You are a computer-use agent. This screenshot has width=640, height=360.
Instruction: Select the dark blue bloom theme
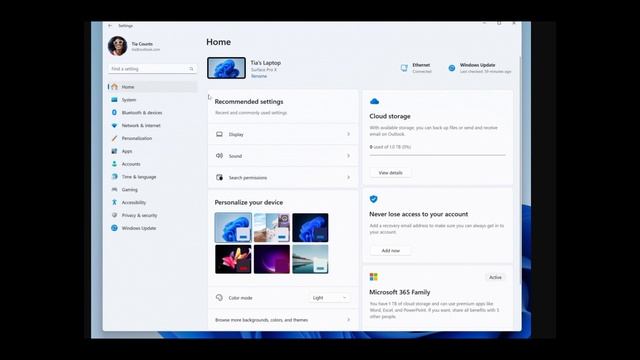(x=310, y=228)
